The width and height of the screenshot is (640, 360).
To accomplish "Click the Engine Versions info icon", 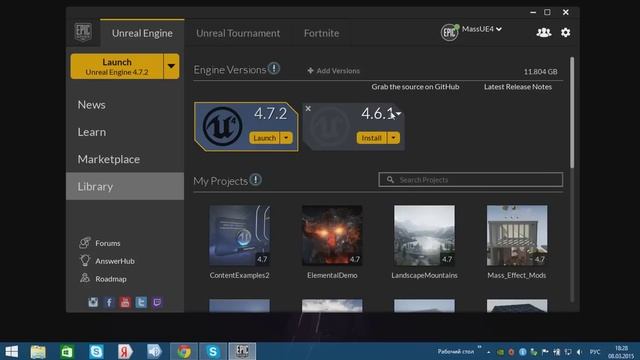I will [x=274, y=68].
